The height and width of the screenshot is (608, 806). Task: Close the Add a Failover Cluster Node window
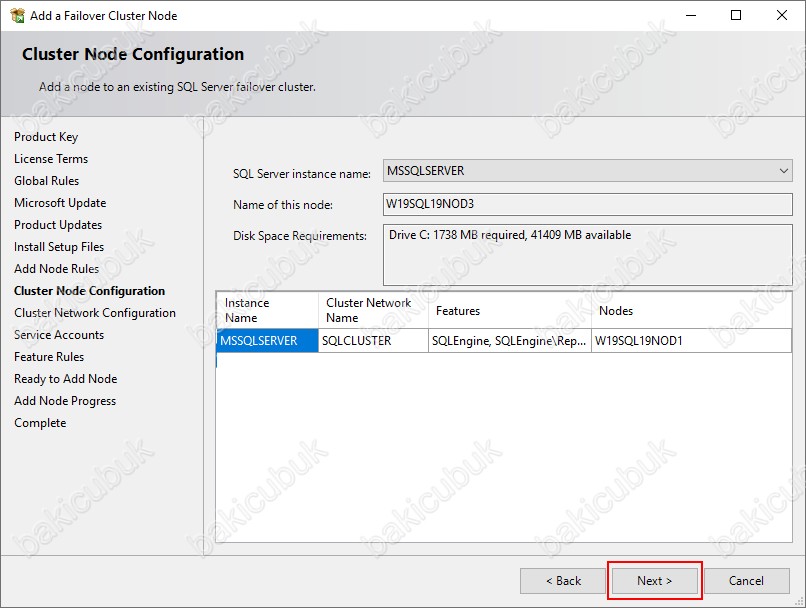pos(782,15)
